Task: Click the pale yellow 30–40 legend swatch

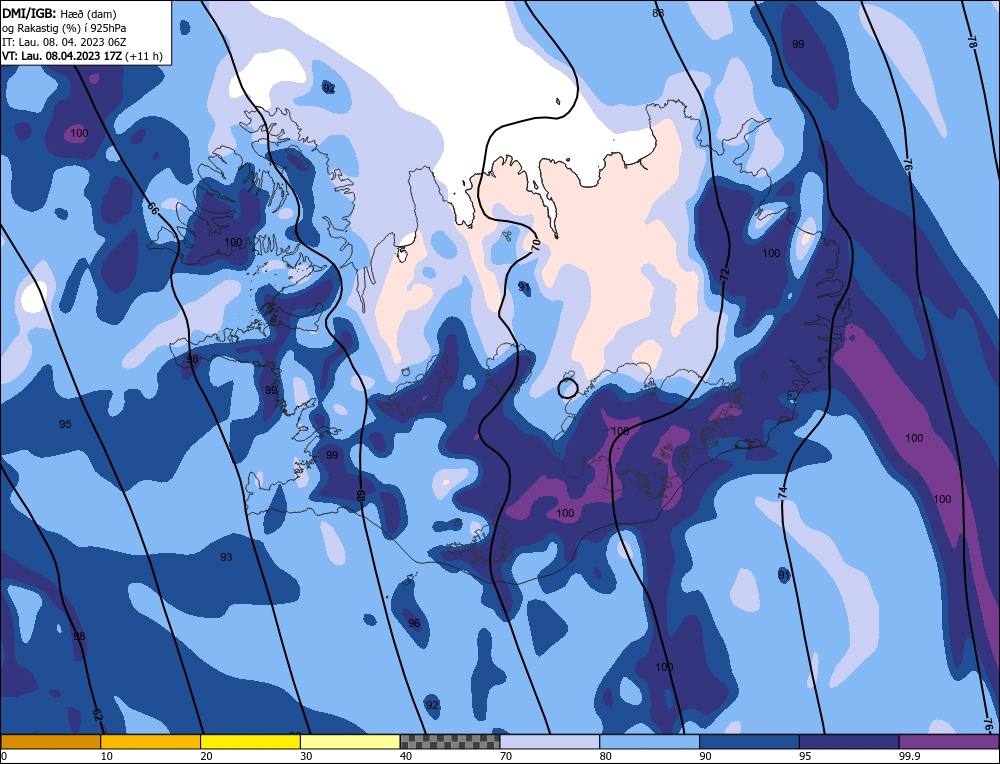Action: pyautogui.click(x=350, y=742)
